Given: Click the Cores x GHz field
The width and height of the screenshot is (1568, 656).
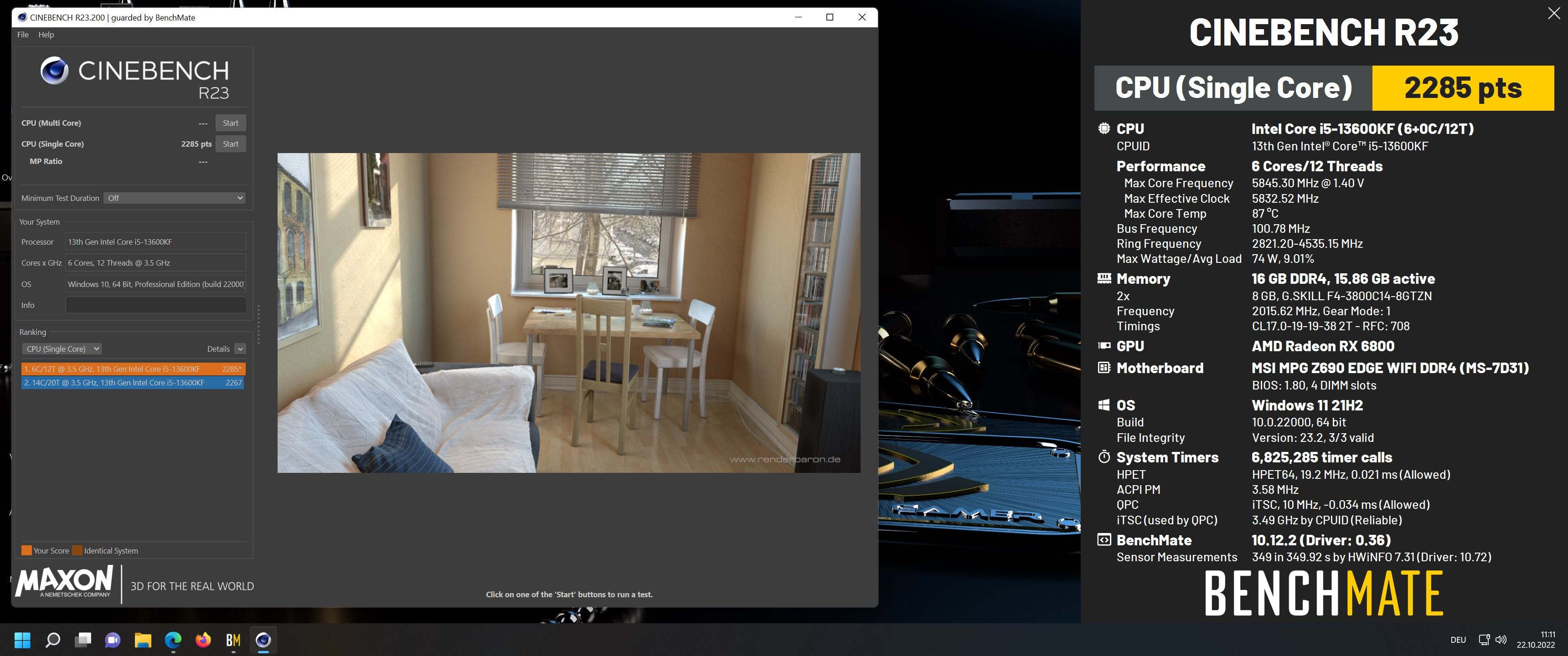Looking at the screenshot, I should pyautogui.click(x=155, y=263).
